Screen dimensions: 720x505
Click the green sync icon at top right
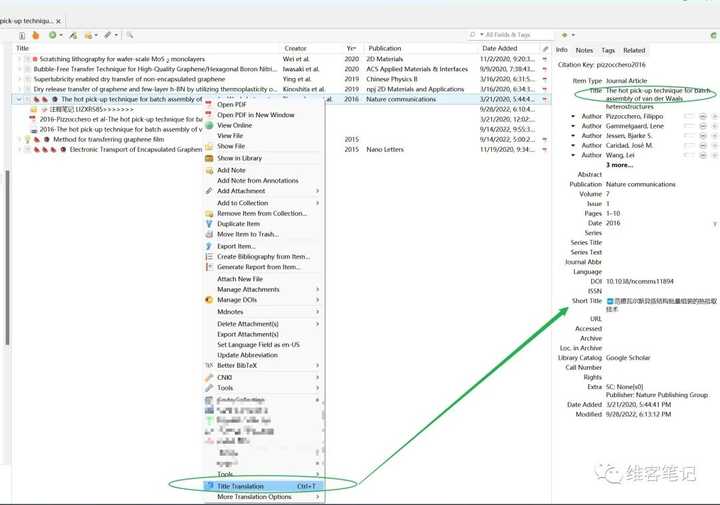click(x=713, y=35)
